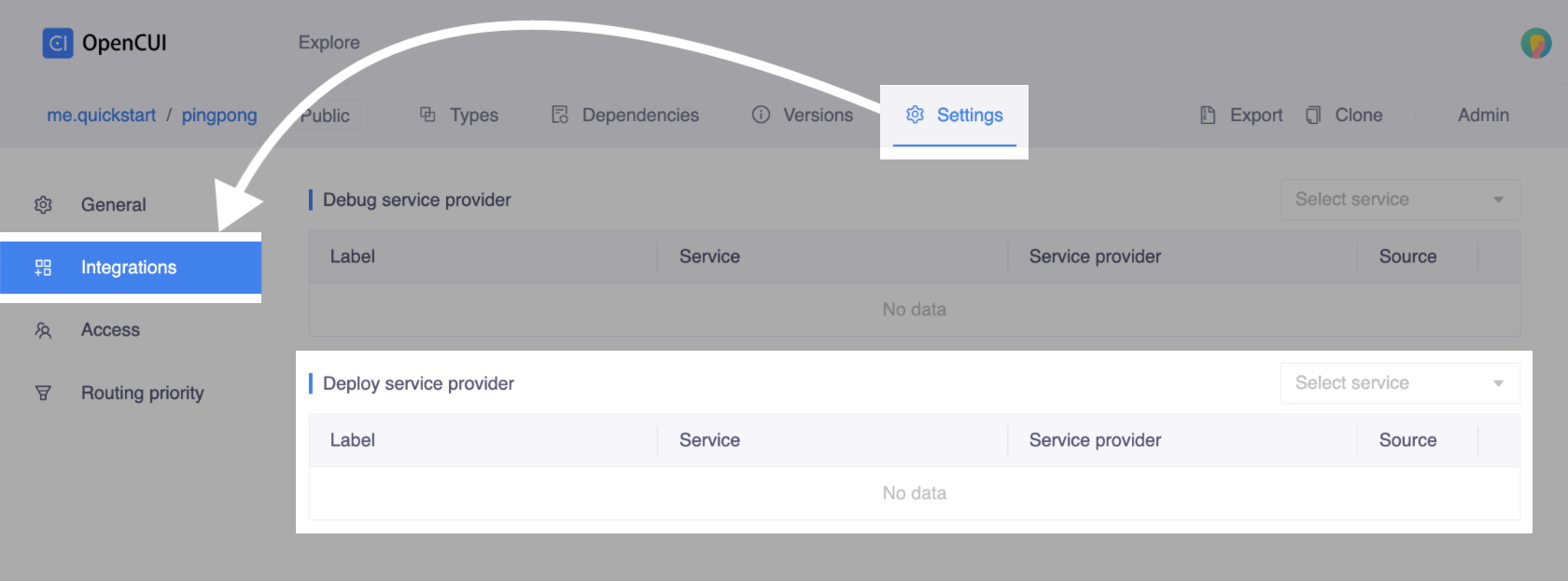Select the Routing priority filter icon
The height and width of the screenshot is (581, 1568).
(43, 393)
